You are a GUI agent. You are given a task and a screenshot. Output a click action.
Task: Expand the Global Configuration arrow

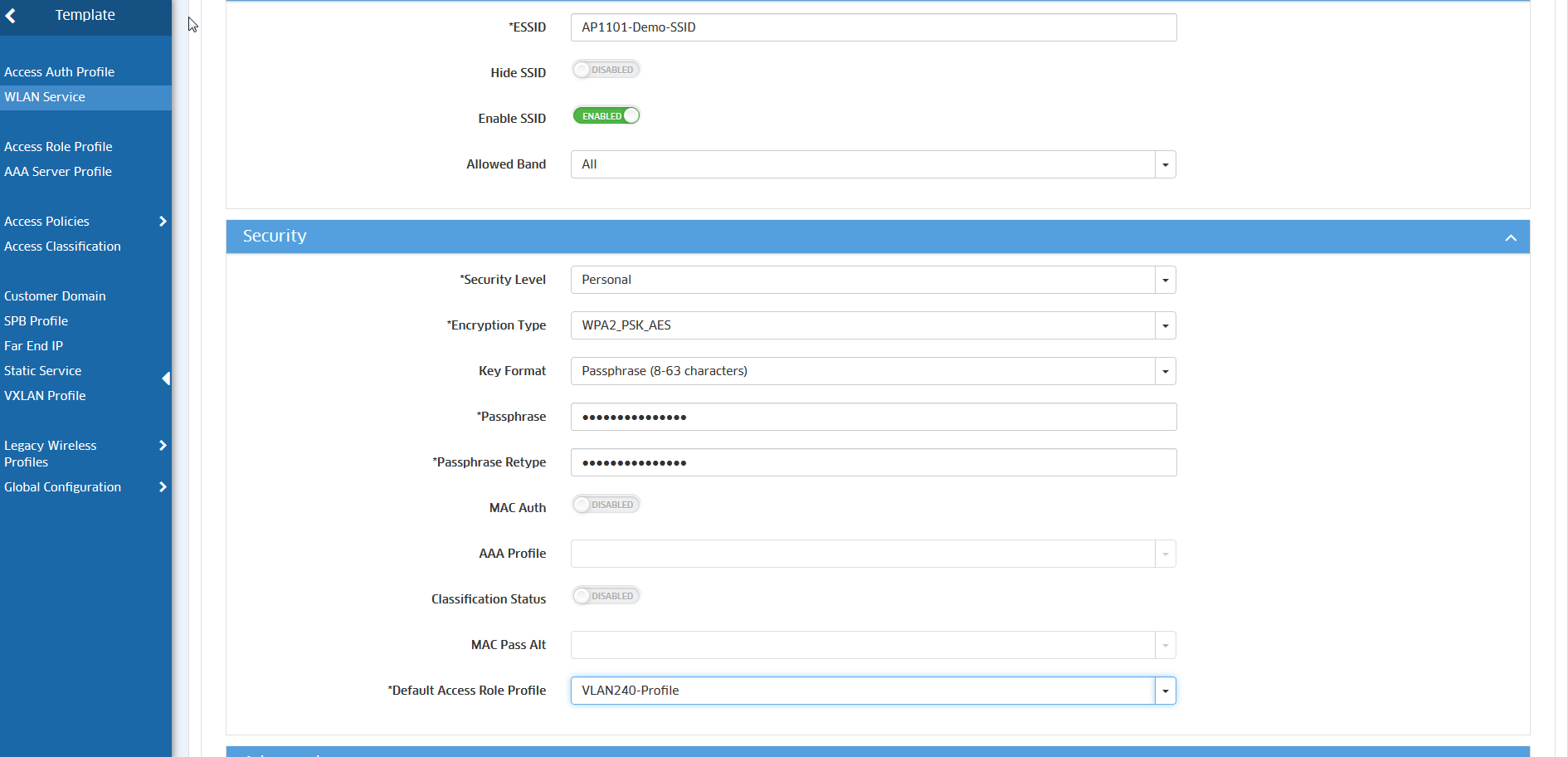pos(163,487)
